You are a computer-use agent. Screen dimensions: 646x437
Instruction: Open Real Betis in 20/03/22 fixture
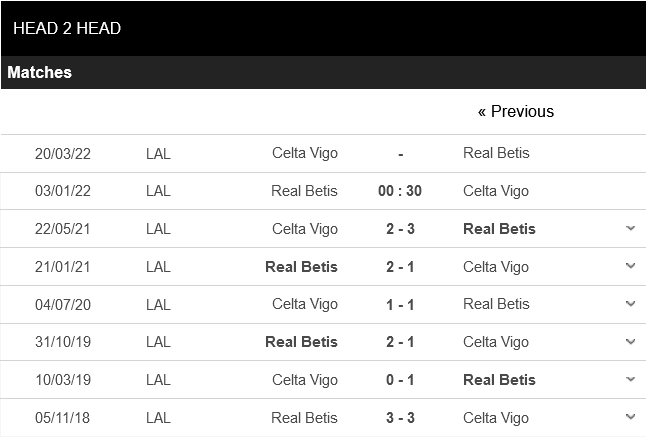(x=496, y=153)
